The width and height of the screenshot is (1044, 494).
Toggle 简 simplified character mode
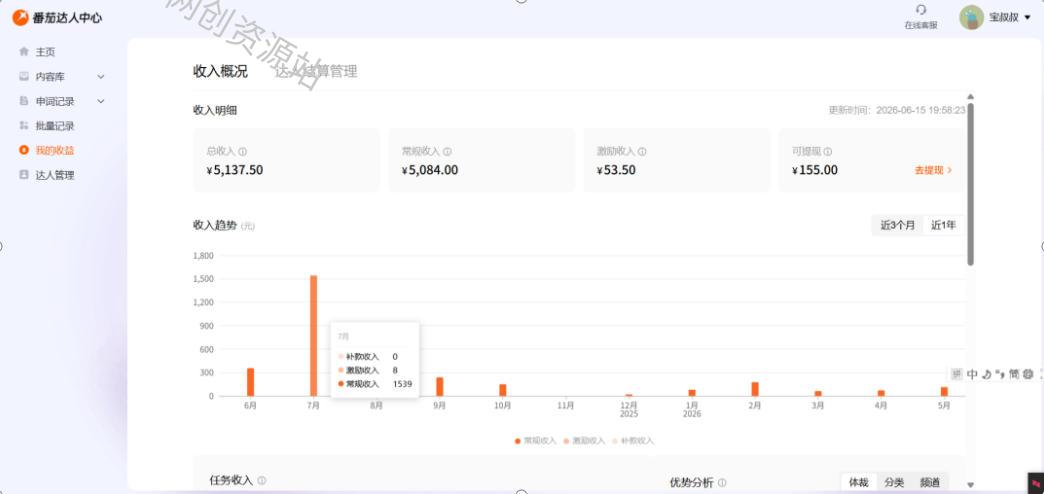click(x=1013, y=374)
